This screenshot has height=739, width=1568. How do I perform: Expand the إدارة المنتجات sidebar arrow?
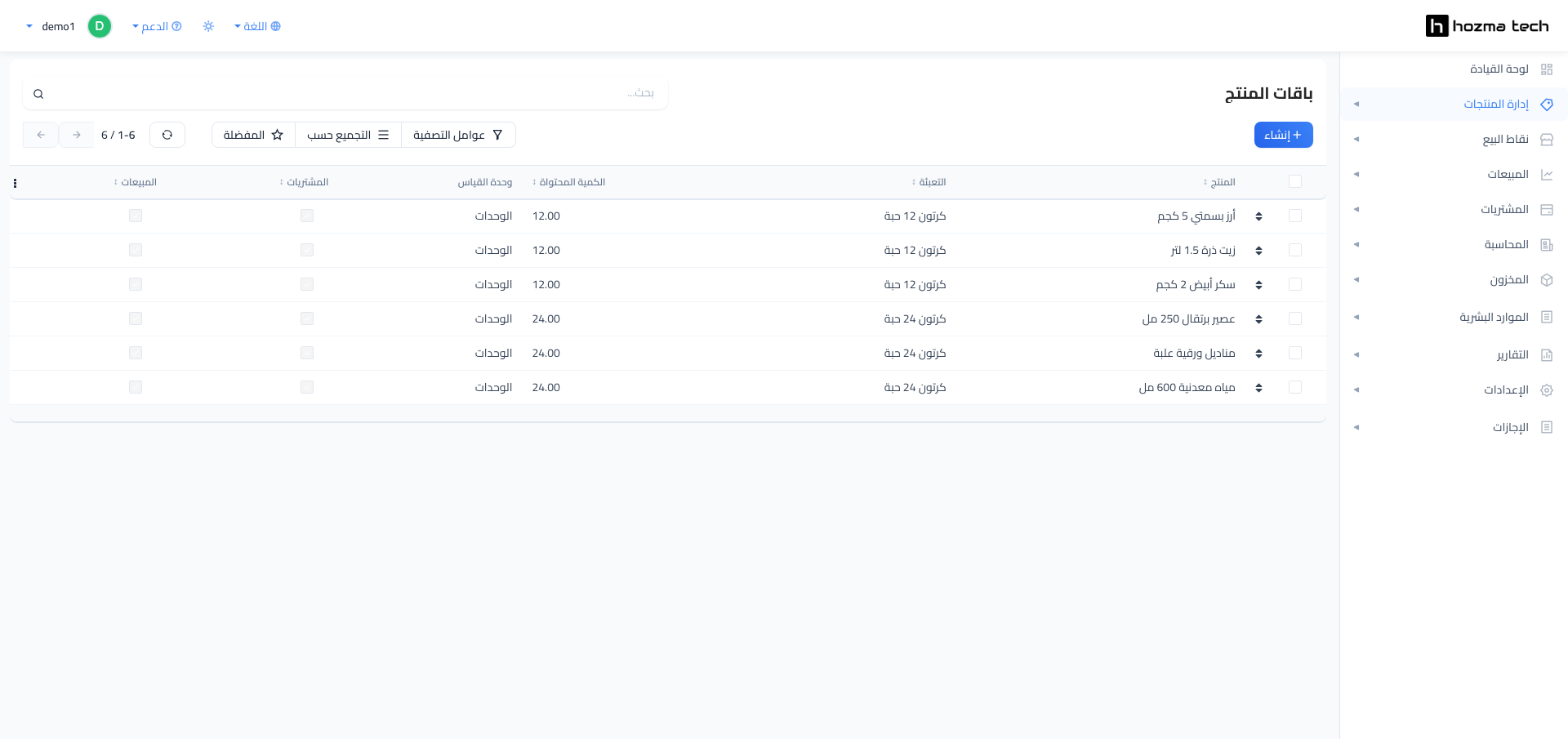coord(1356,105)
